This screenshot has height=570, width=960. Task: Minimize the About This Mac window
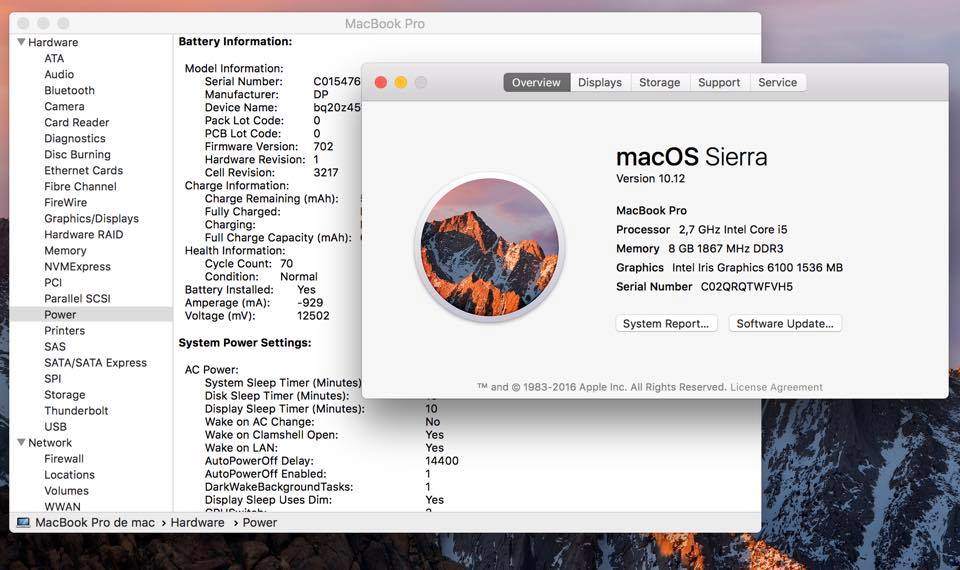pyautogui.click(x=401, y=82)
